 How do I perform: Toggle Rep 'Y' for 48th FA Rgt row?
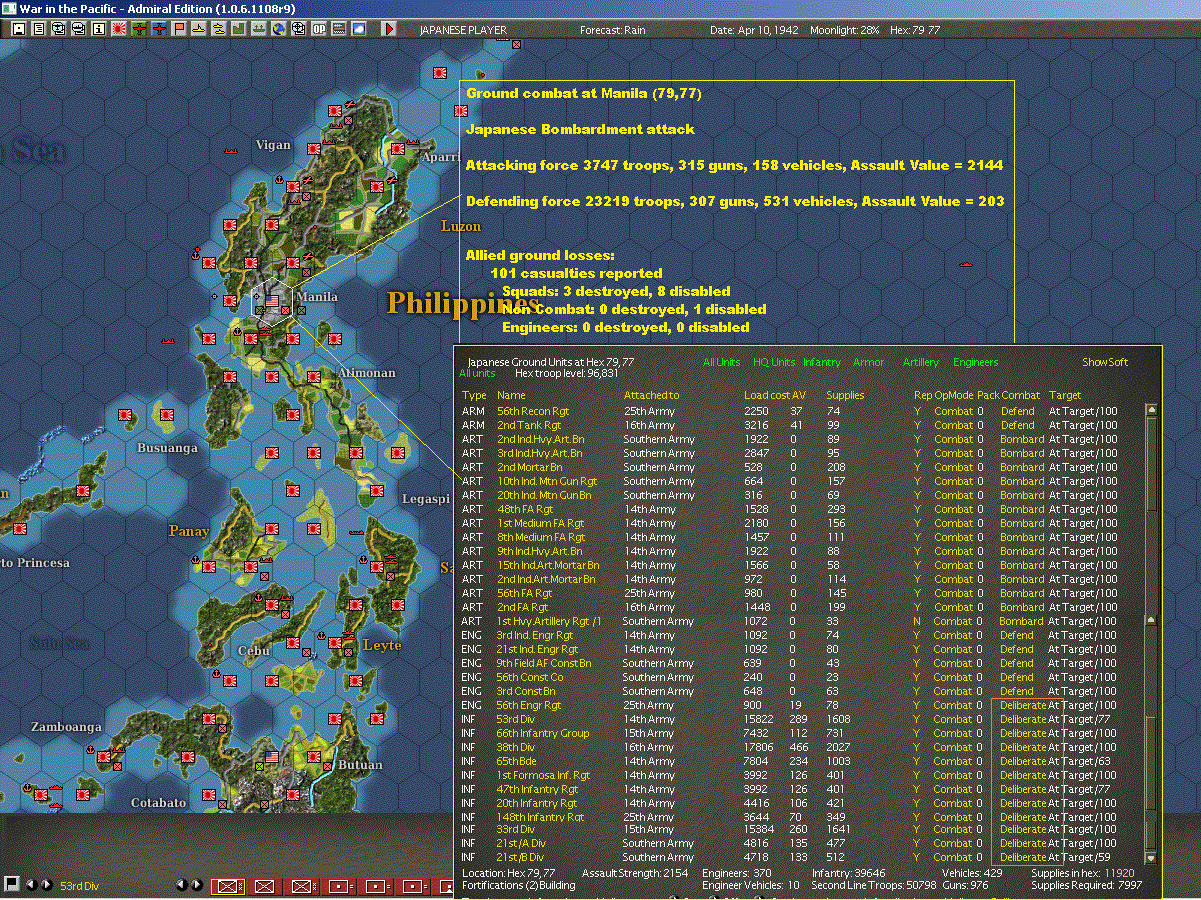click(x=918, y=509)
